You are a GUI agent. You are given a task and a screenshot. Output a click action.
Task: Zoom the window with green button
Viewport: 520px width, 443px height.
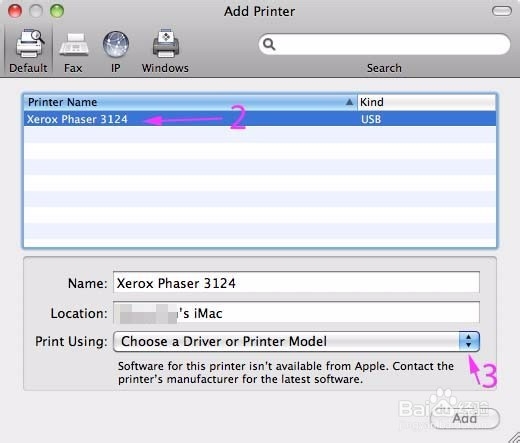(57, 11)
